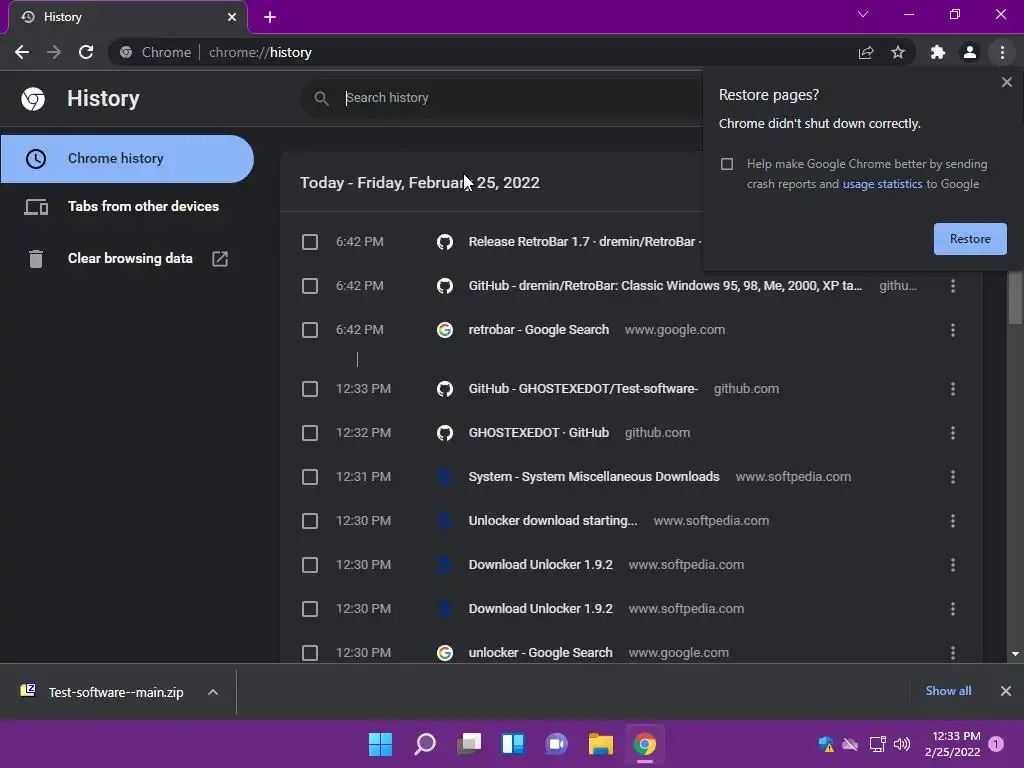
Task: Click the Restore button
Action: (970, 239)
